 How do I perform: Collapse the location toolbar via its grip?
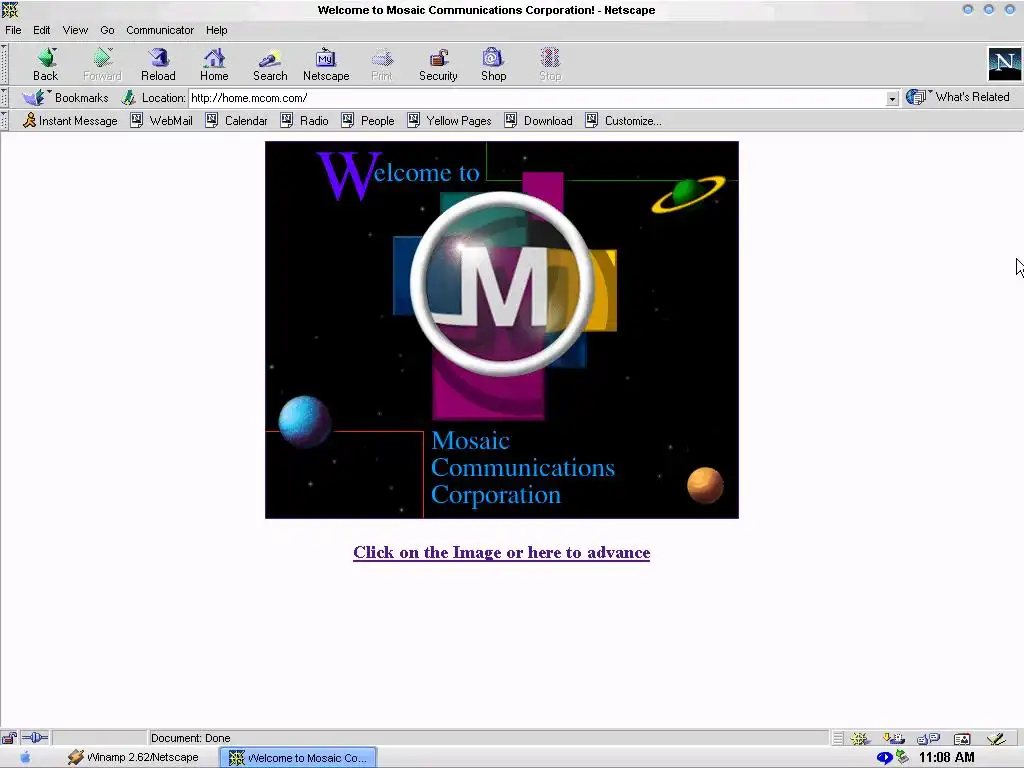(4, 98)
